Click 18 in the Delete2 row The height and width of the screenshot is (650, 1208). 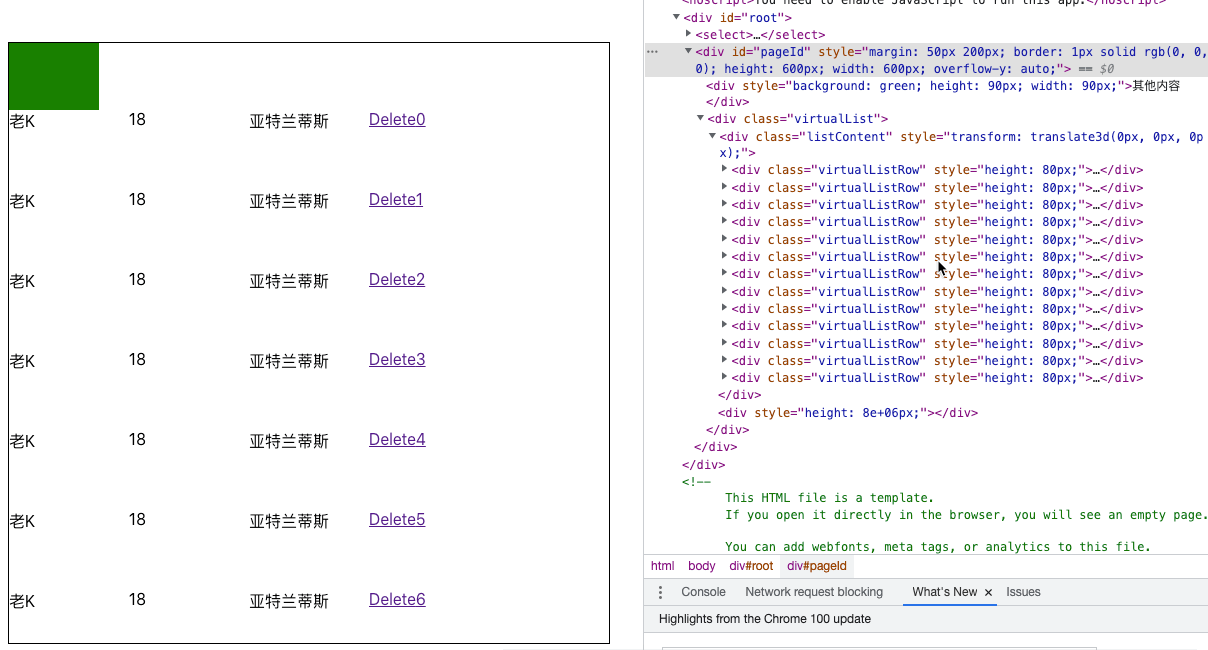click(x=137, y=280)
